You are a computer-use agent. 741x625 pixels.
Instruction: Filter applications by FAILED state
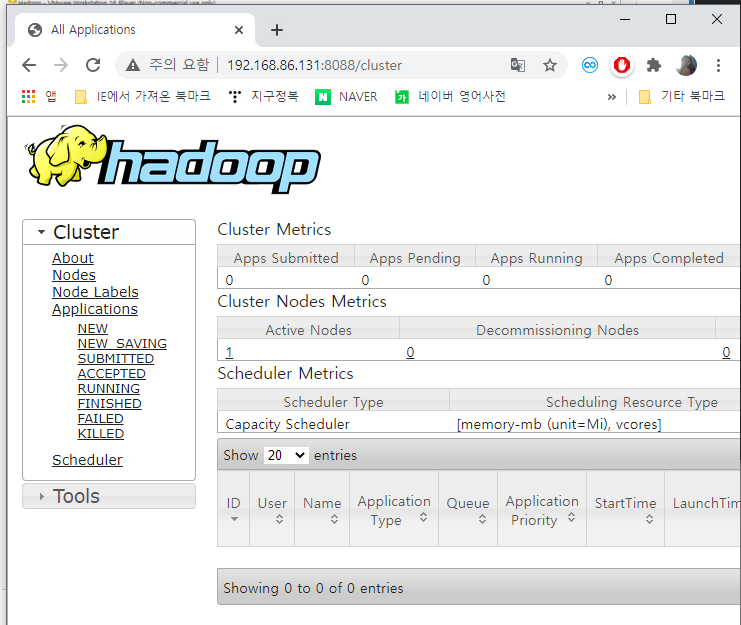(x=101, y=419)
